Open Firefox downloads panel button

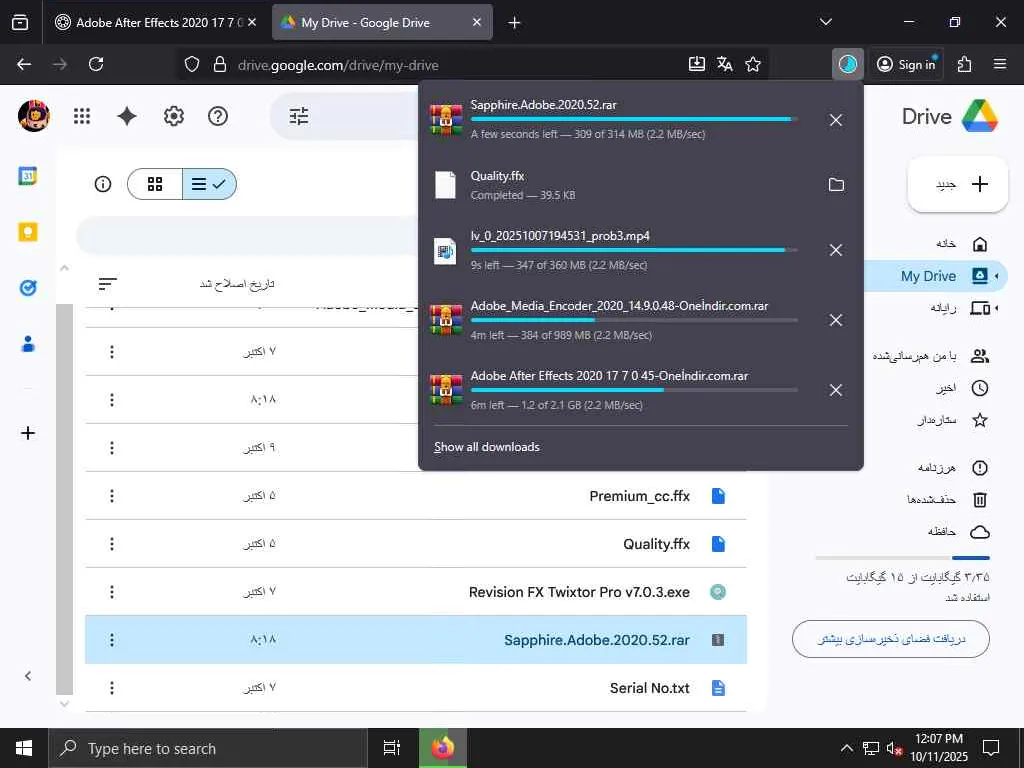pyautogui.click(x=848, y=64)
